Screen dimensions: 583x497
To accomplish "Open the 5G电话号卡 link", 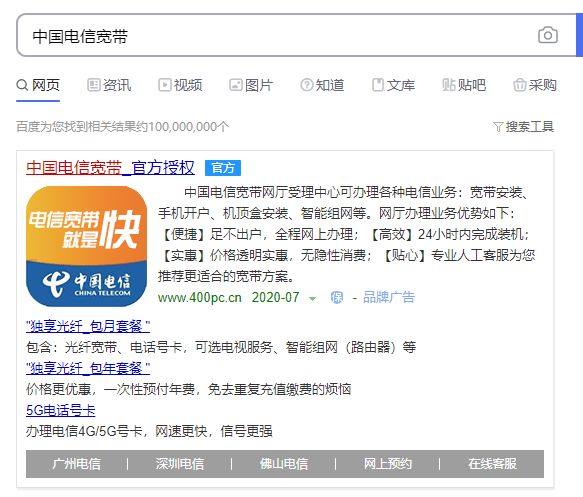I will click(x=61, y=410).
